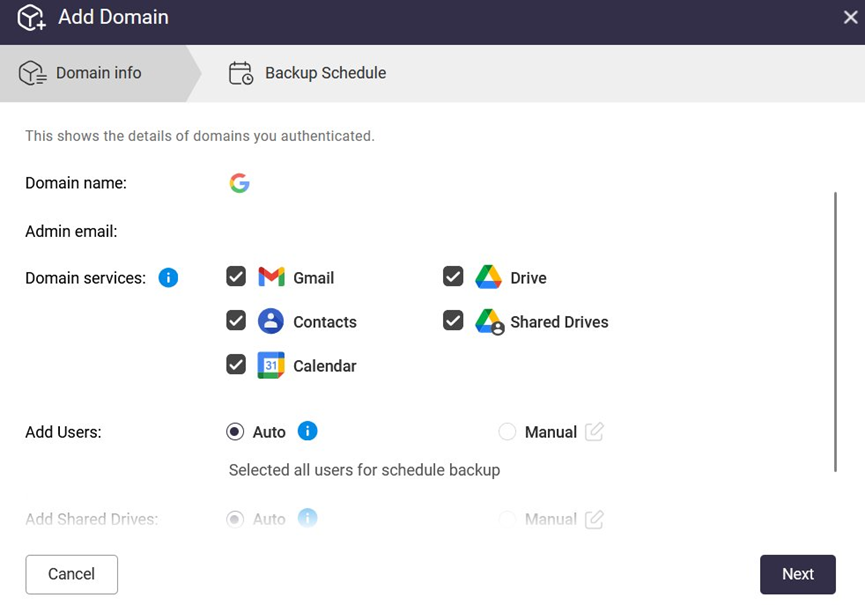The width and height of the screenshot is (865, 605).
Task: Click the Shared Drives icon
Action: coord(488,321)
